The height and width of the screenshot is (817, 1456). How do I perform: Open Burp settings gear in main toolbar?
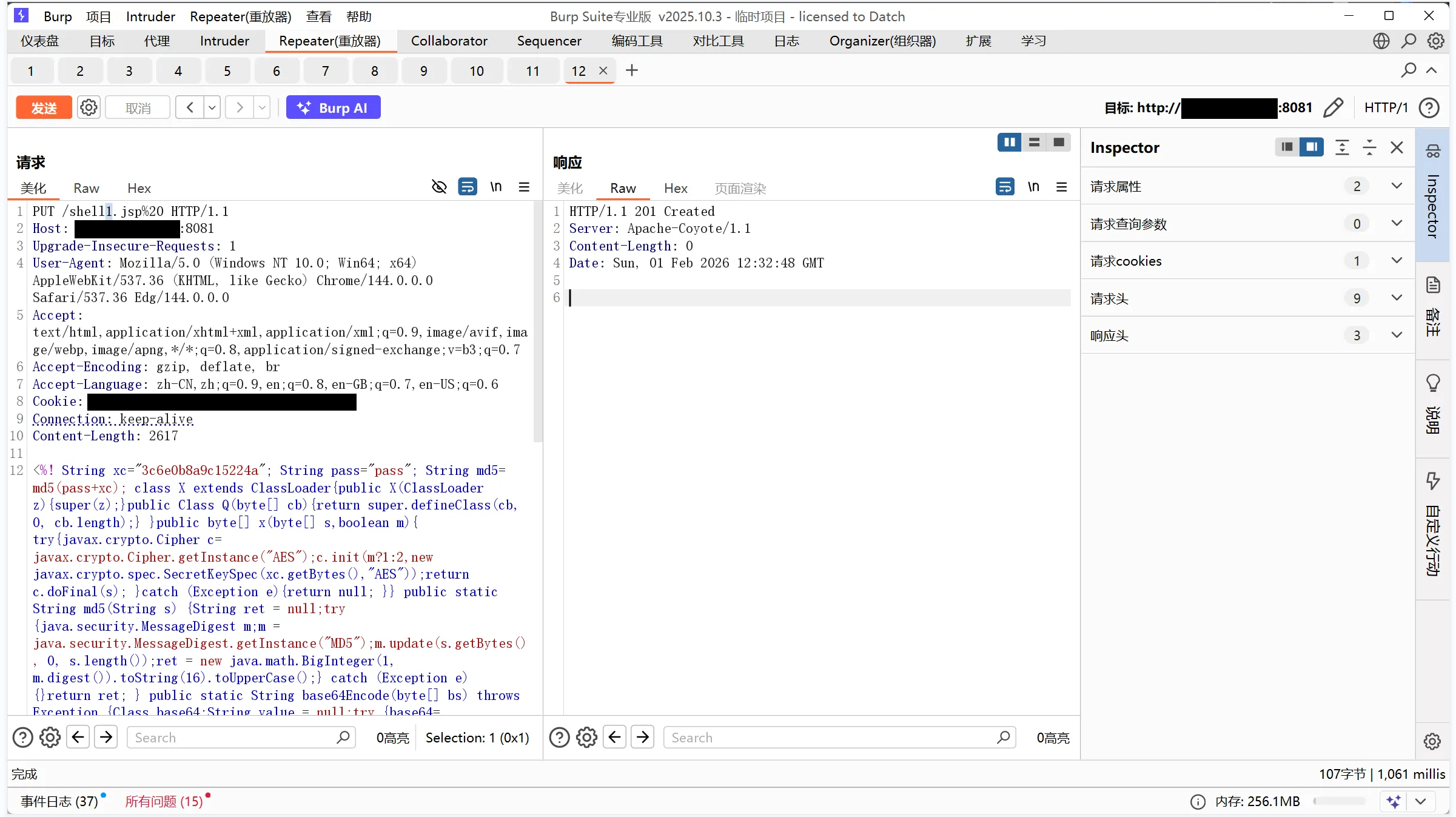coord(1435,41)
